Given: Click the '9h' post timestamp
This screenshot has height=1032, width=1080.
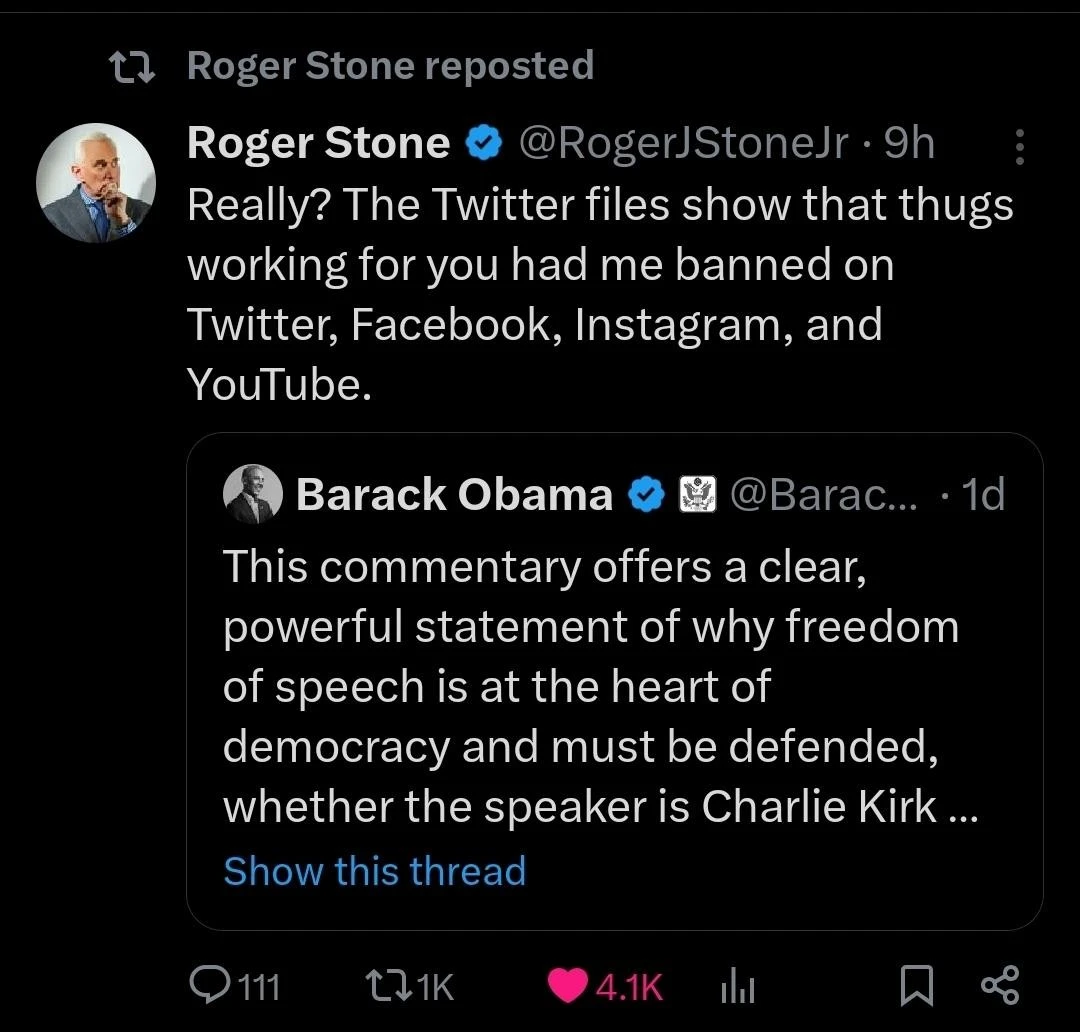Looking at the screenshot, I should point(909,145).
